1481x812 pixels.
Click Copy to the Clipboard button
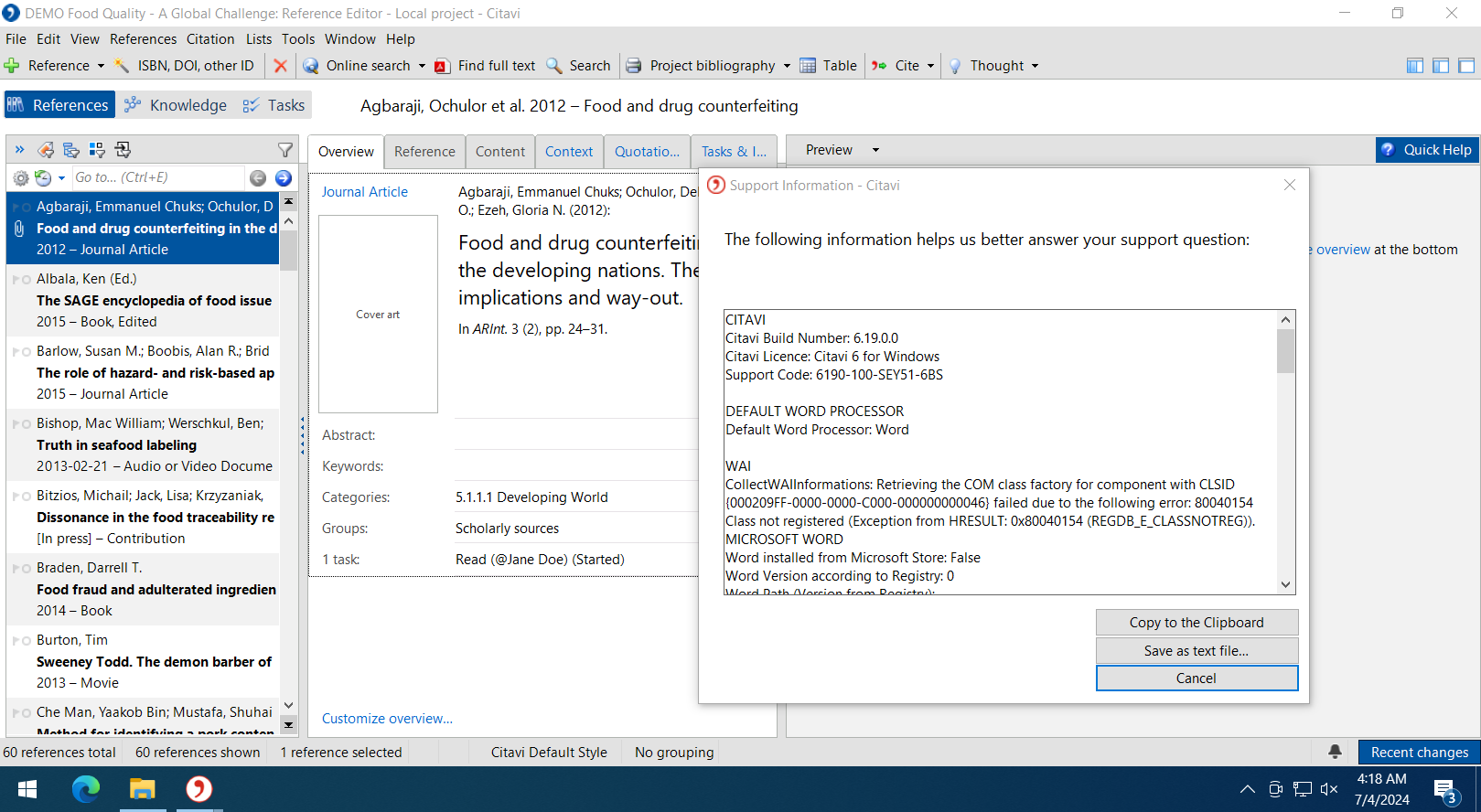point(1197,623)
